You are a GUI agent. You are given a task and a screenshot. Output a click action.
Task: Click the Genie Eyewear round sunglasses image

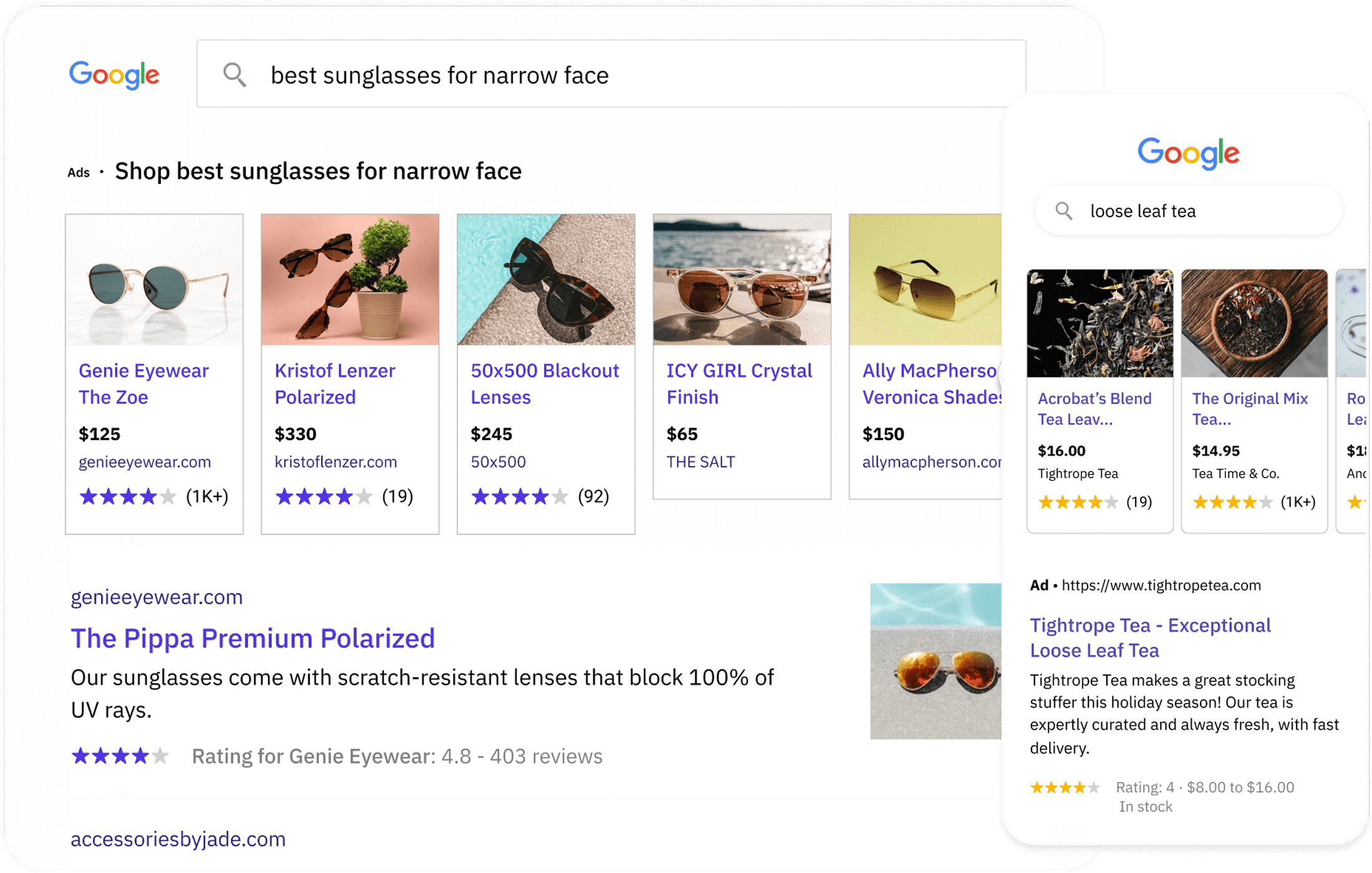tap(154, 279)
